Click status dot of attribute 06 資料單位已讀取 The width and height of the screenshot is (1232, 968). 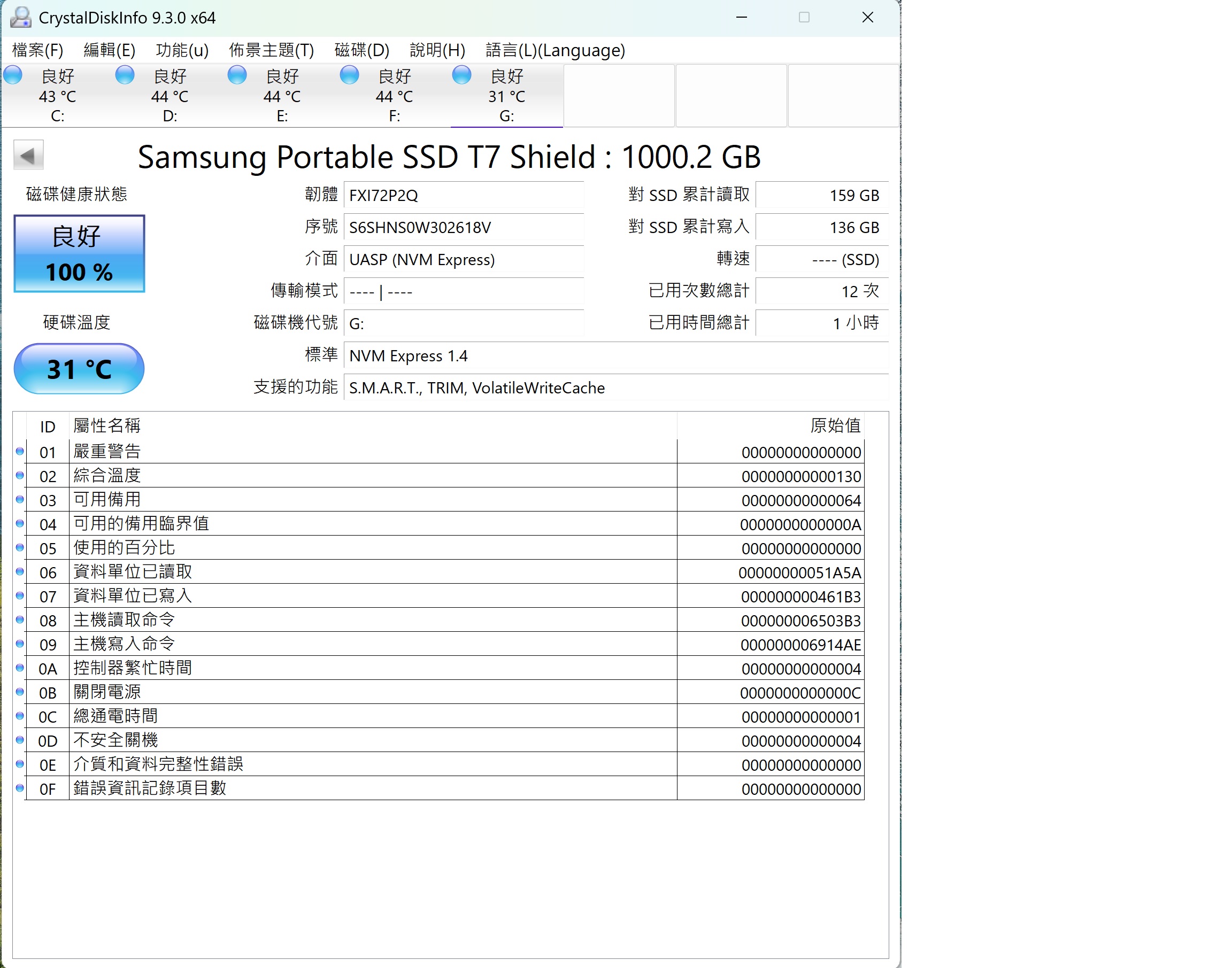(20, 572)
